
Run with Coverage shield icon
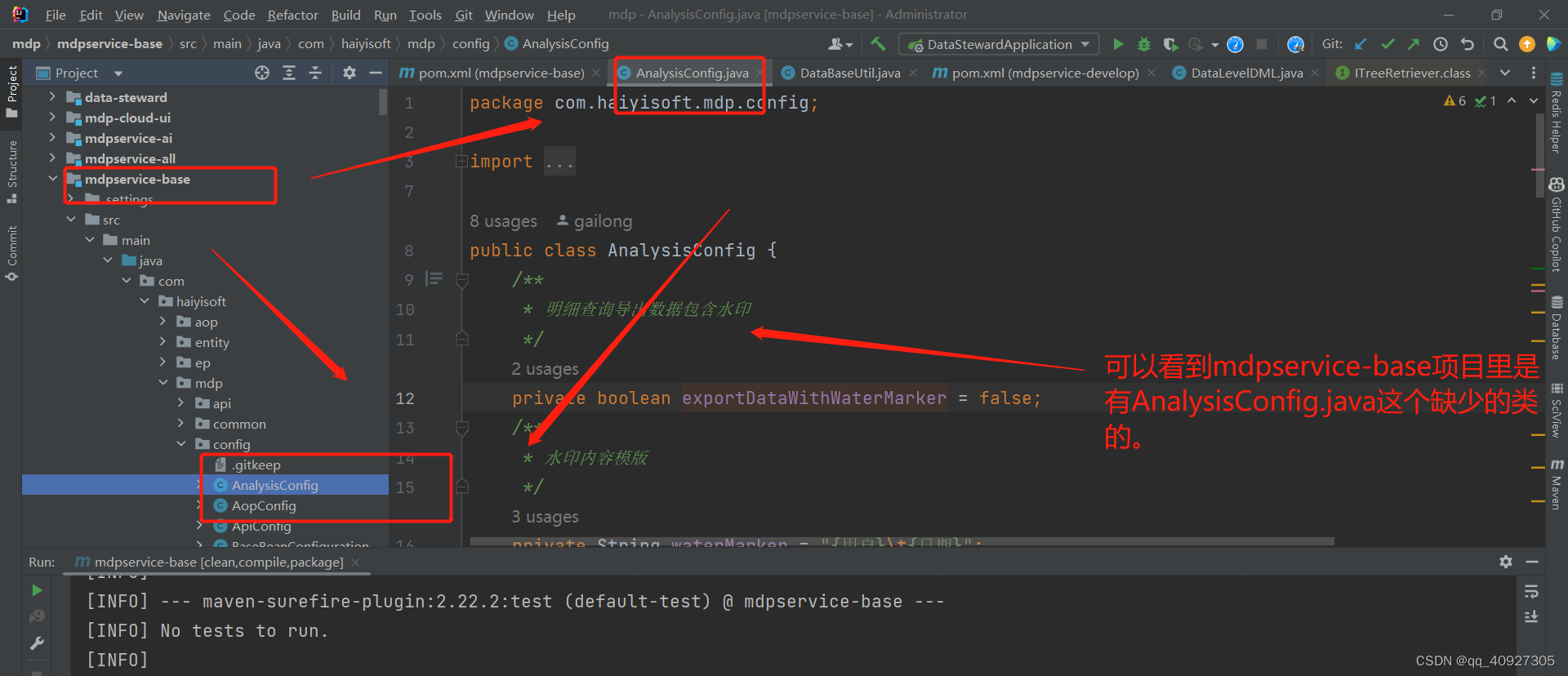[1170, 44]
